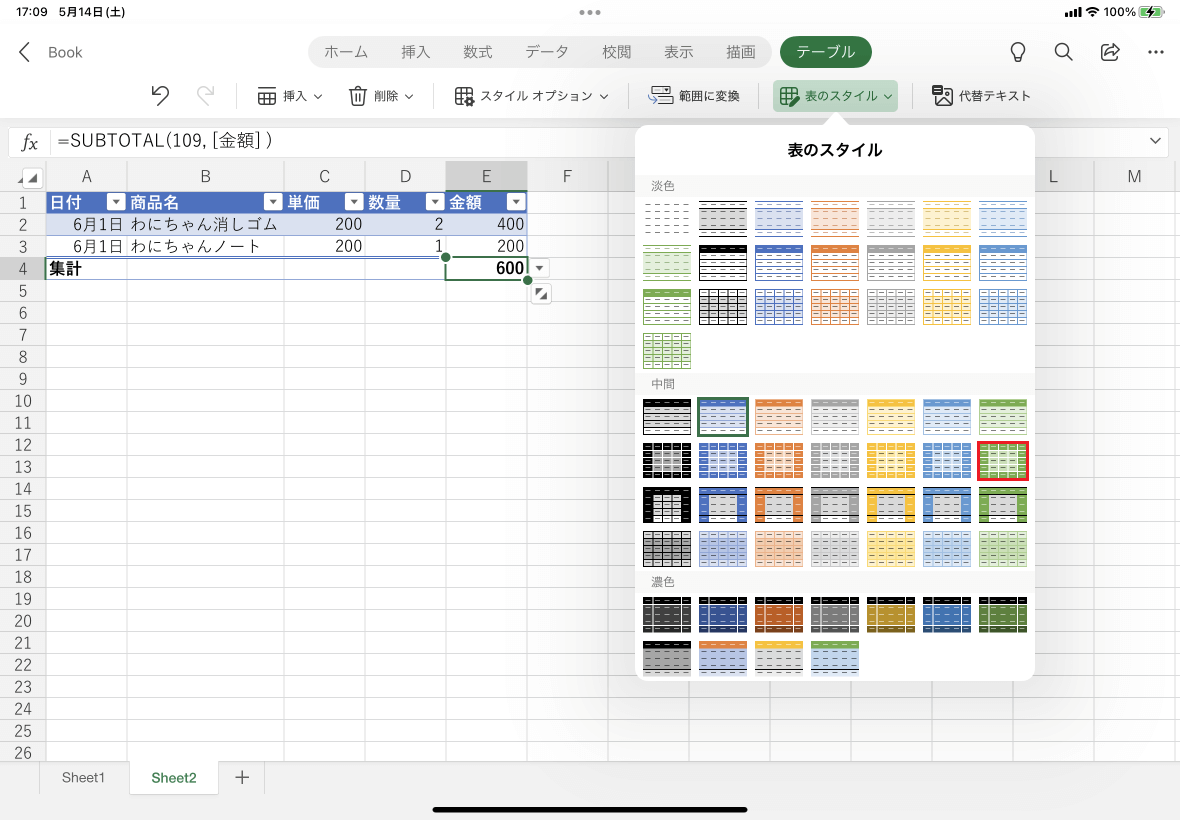Choose the yellow medium style in first 中間 row
Screen dimensions: 1180x820
tap(891, 417)
